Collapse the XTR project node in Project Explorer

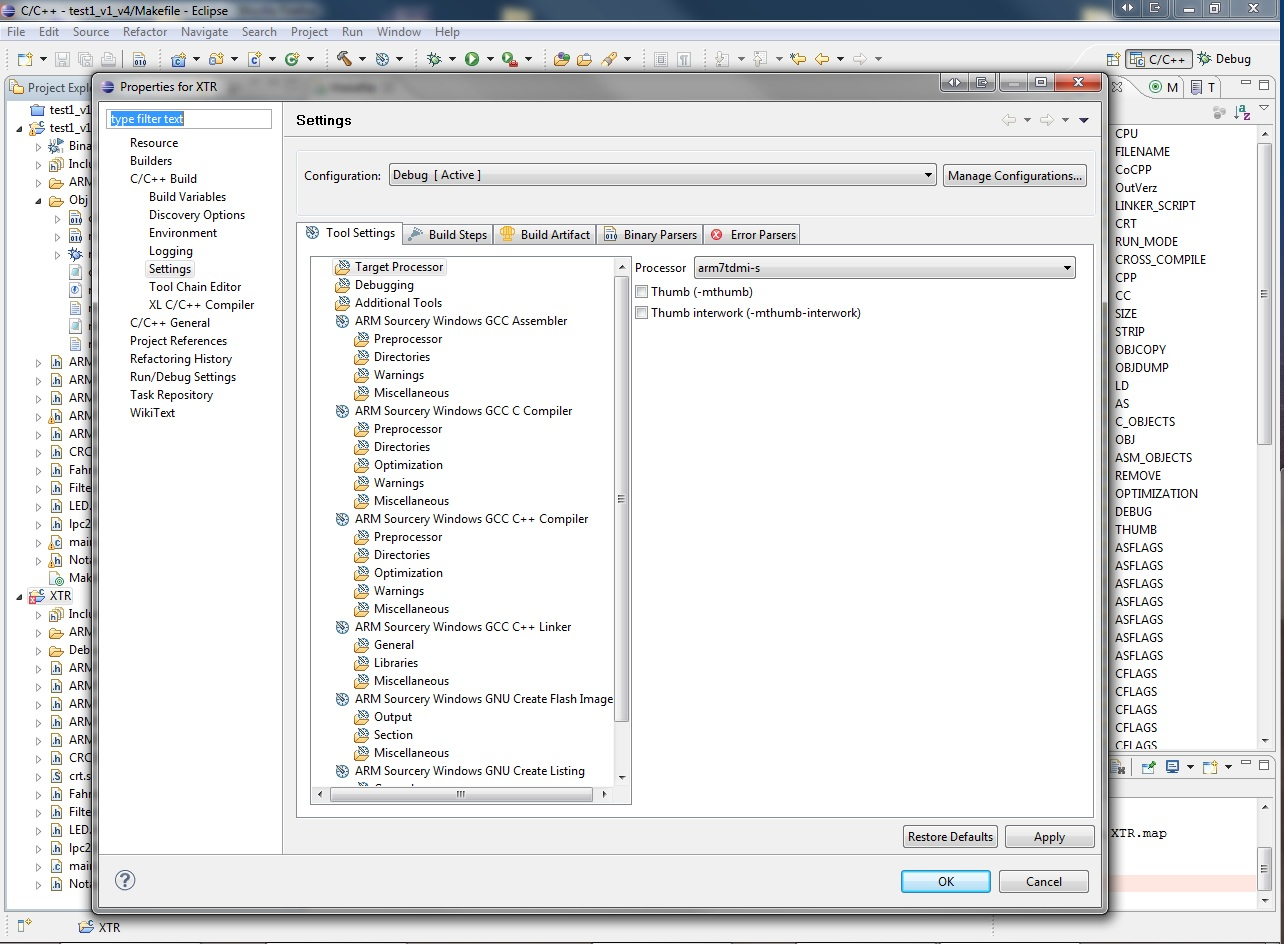point(21,596)
